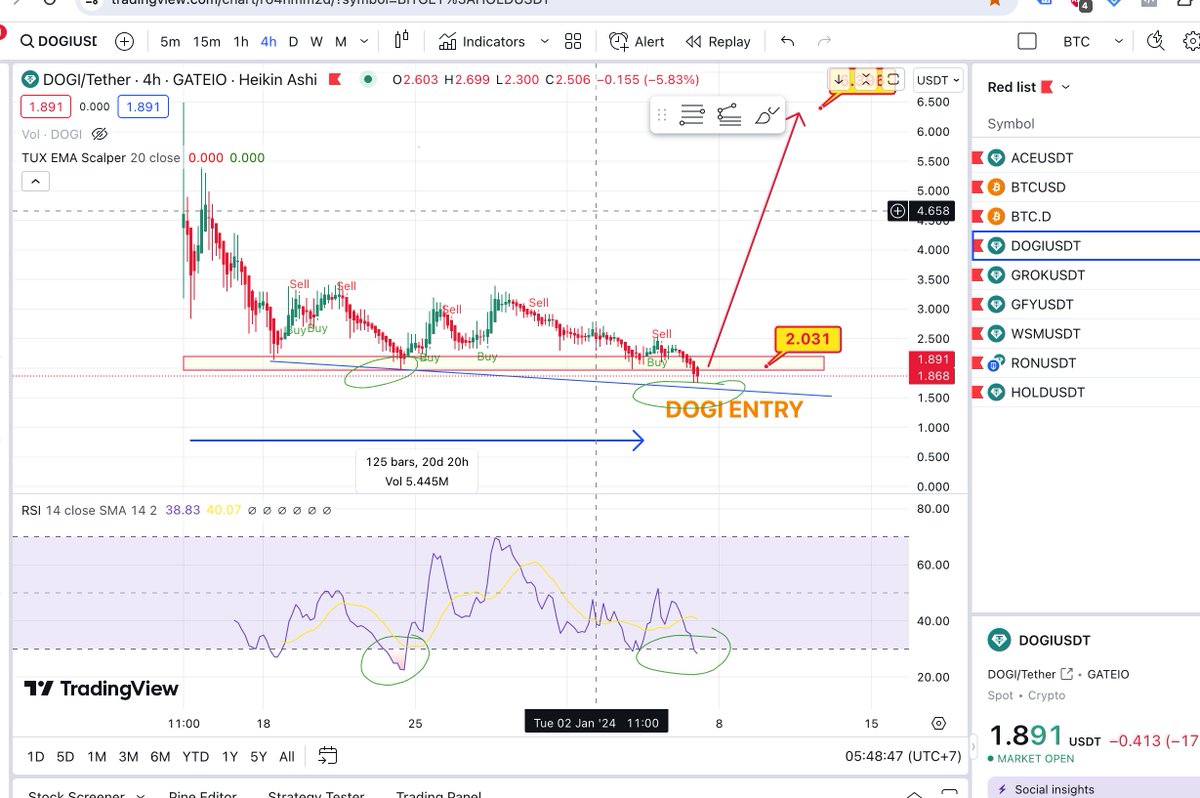
Task: Set date range to 1Y
Action: (x=230, y=757)
